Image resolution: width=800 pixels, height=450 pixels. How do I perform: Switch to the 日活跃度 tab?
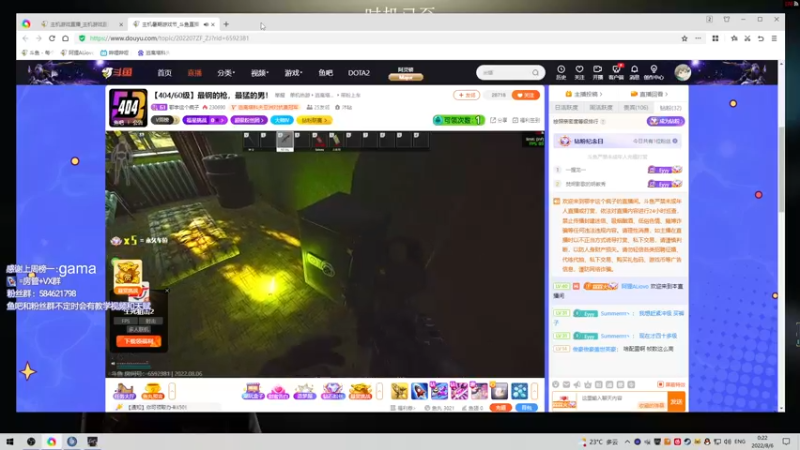[x=566, y=108]
